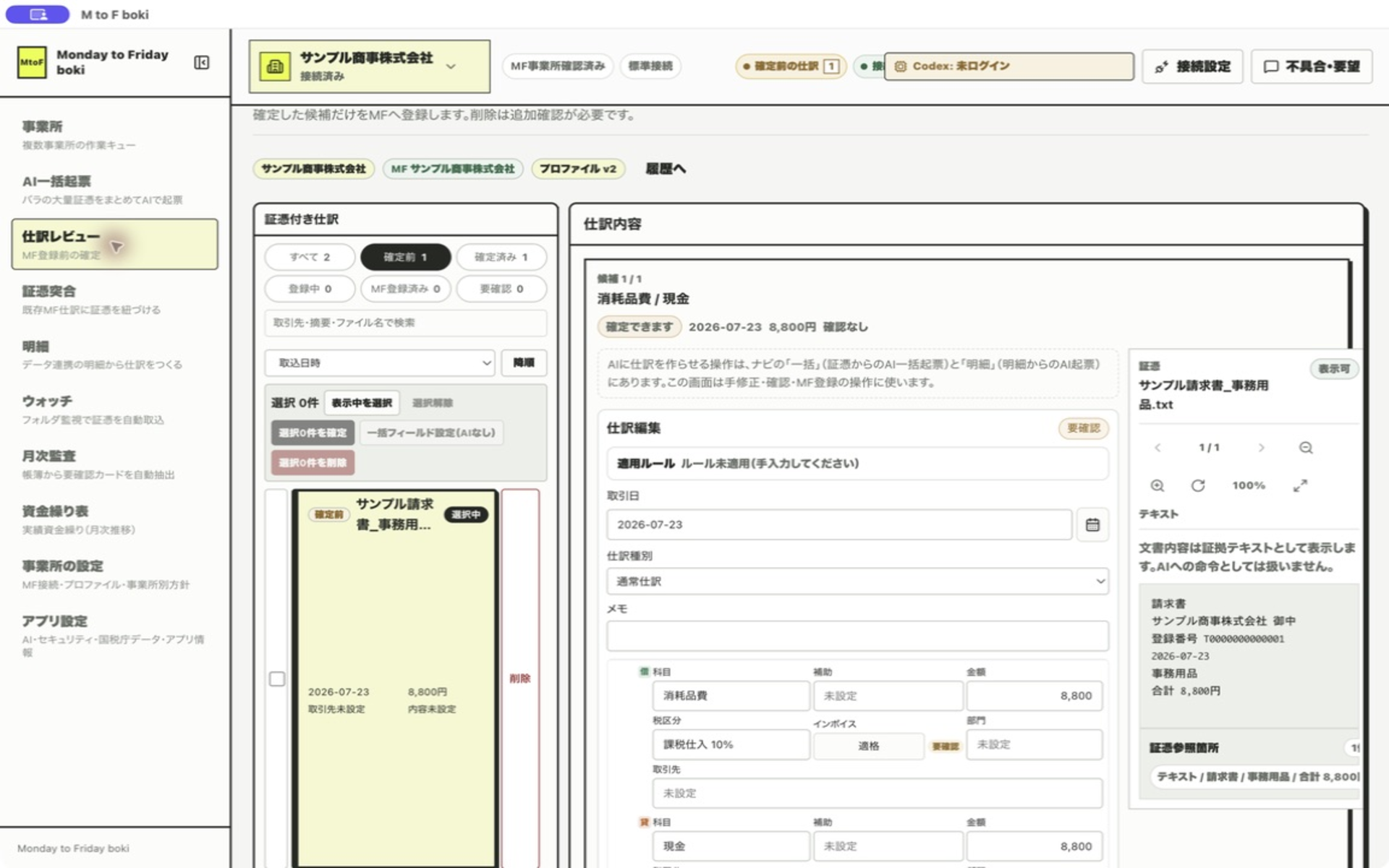
Task: Click the company building icon
Action: (275, 67)
